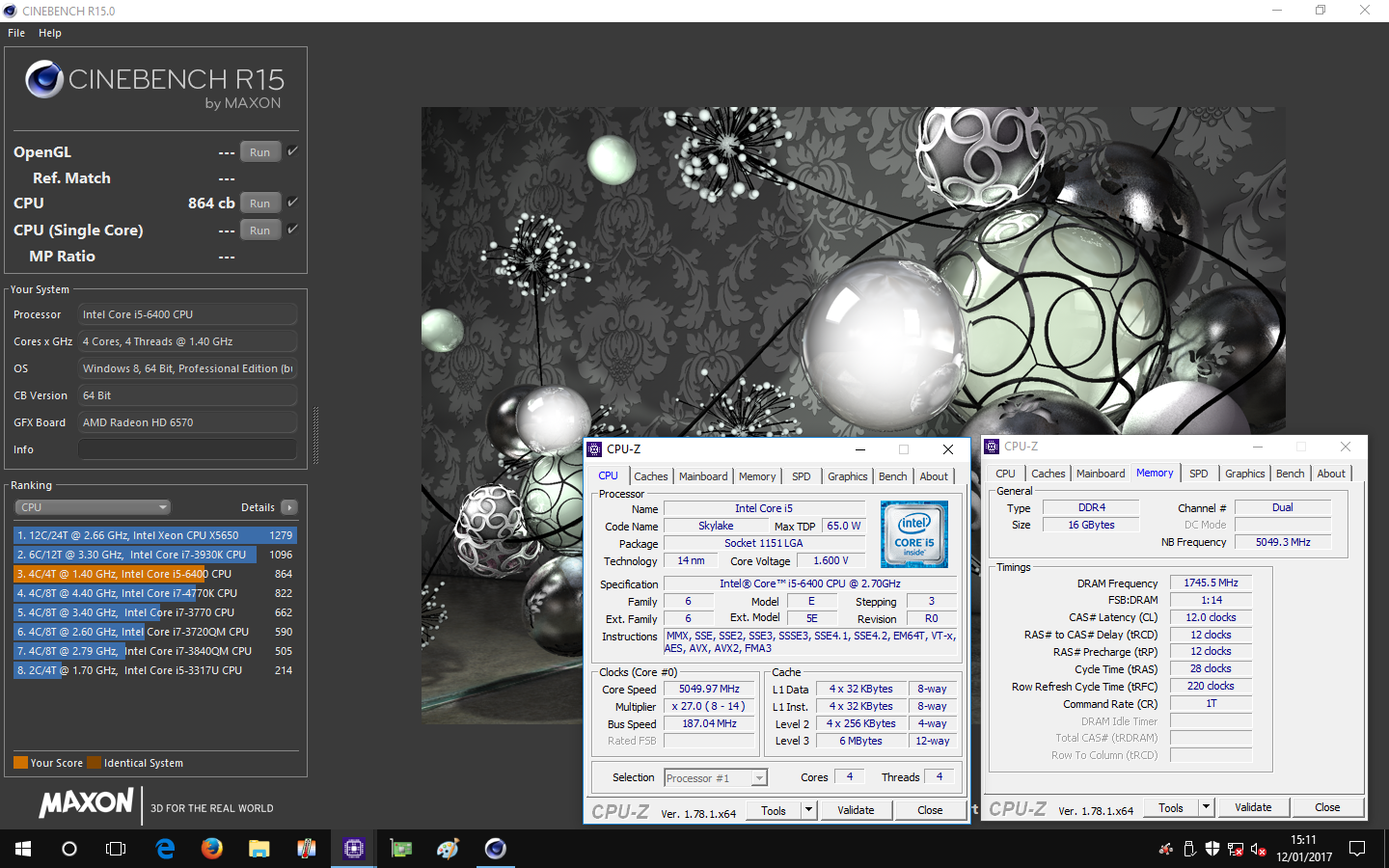Select ranking row Intel Core i7-3930K CPU

pos(154,555)
